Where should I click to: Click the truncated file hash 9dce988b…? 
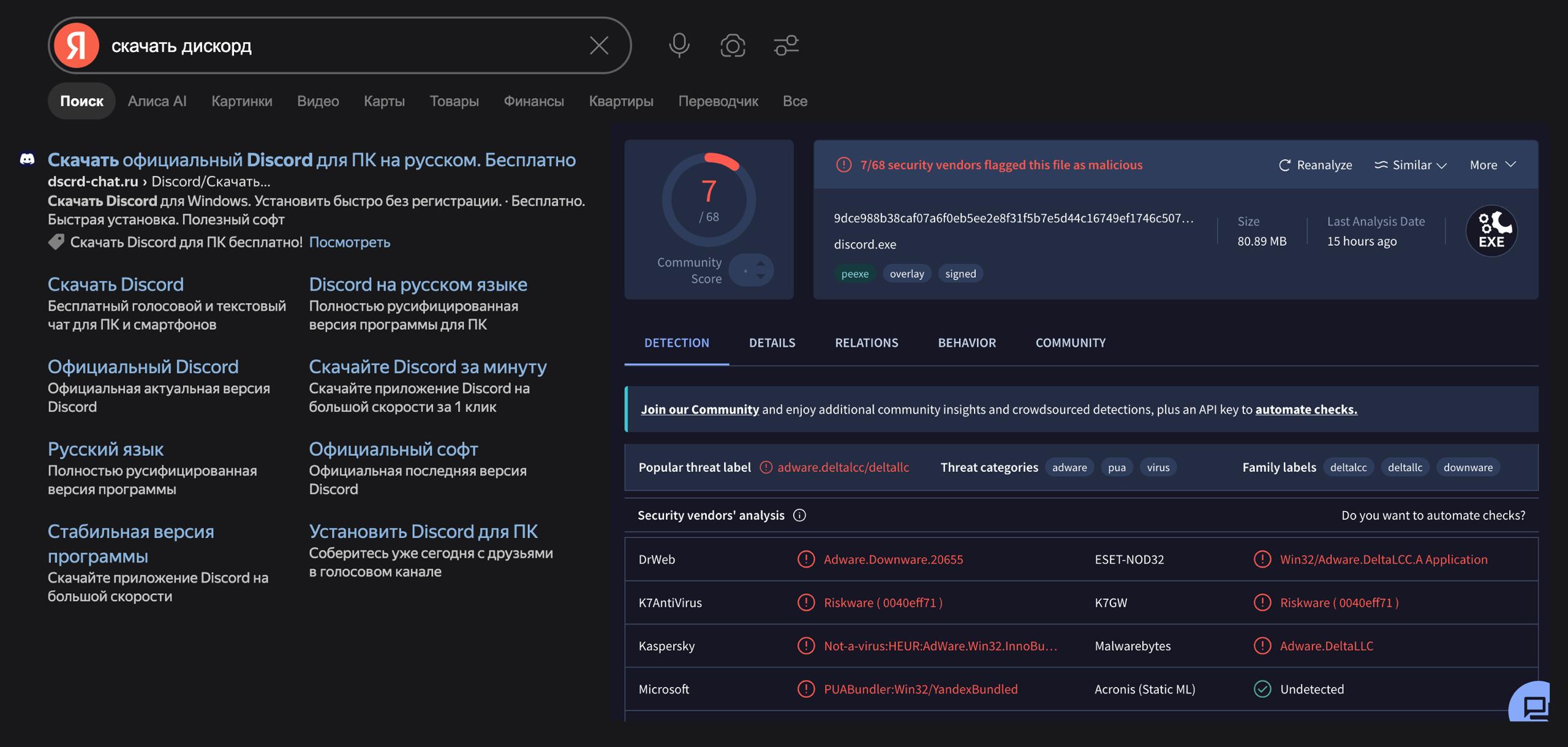tap(1014, 218)
